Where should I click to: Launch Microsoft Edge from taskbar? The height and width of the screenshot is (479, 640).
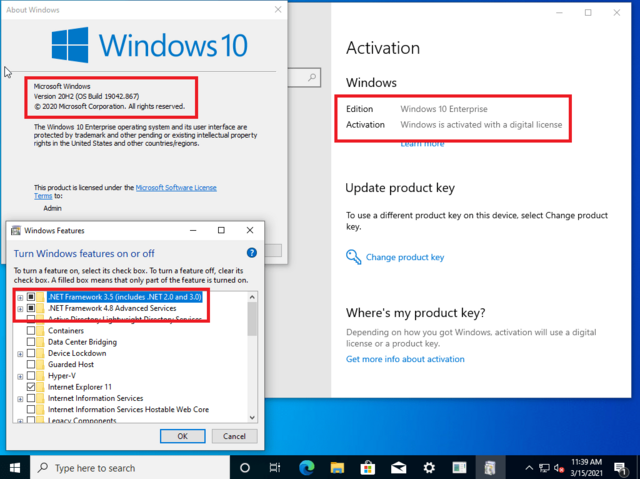306,468
